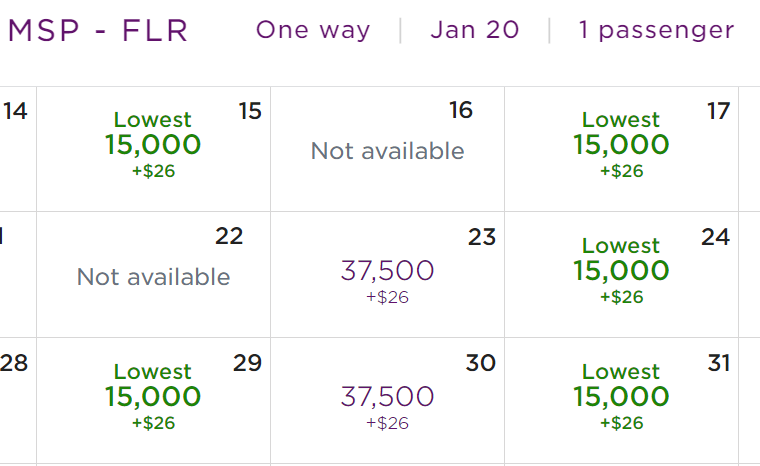Pick the 15,000 fare on January 24
Image resolution: width=760 pixels, height=466 pixels.
[621, 271]
